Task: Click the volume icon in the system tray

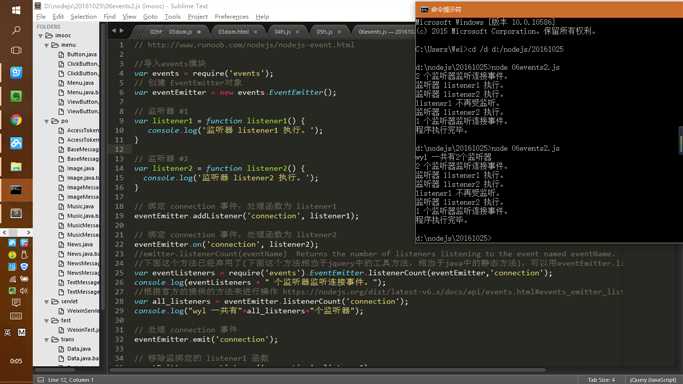Action: pos(24,290)
